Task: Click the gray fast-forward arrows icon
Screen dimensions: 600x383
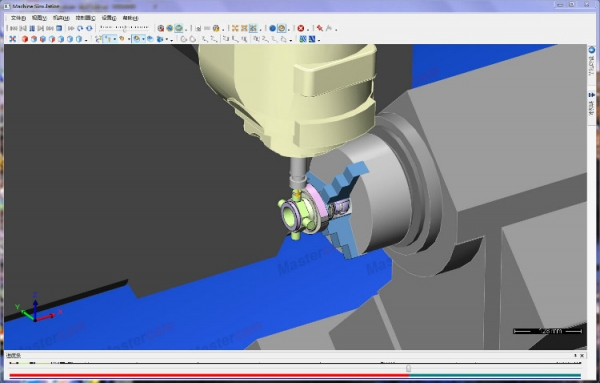Action: pos(71,28)
